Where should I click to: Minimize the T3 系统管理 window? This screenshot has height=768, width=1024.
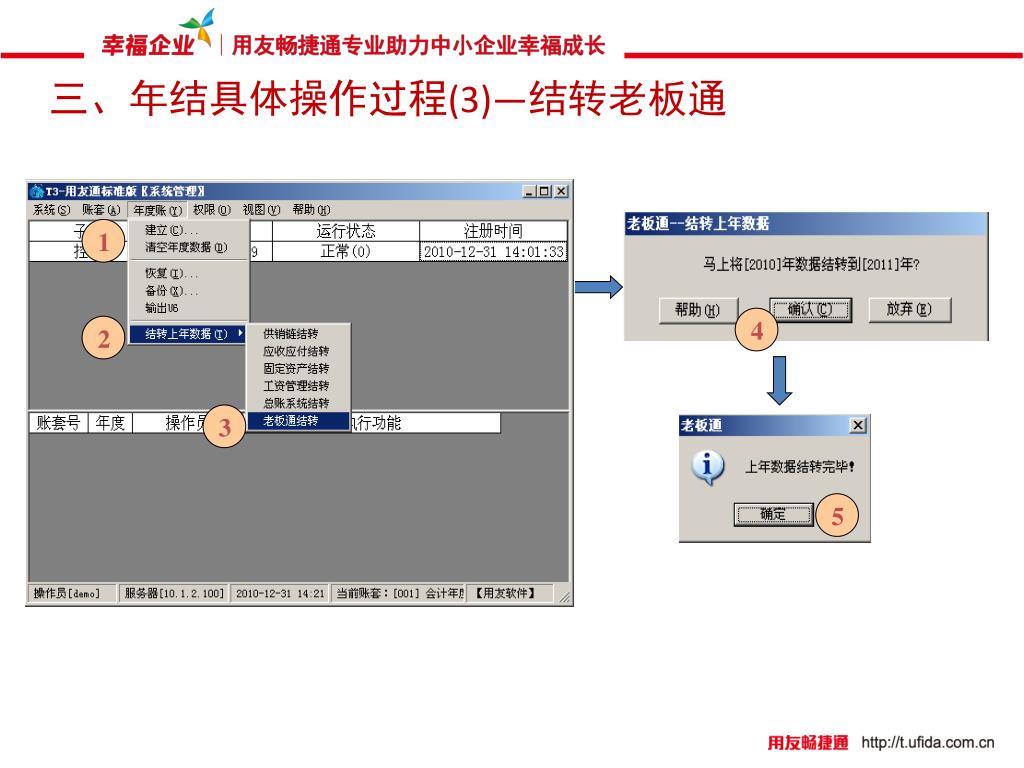pyautogui.click(x=530, y=191)
